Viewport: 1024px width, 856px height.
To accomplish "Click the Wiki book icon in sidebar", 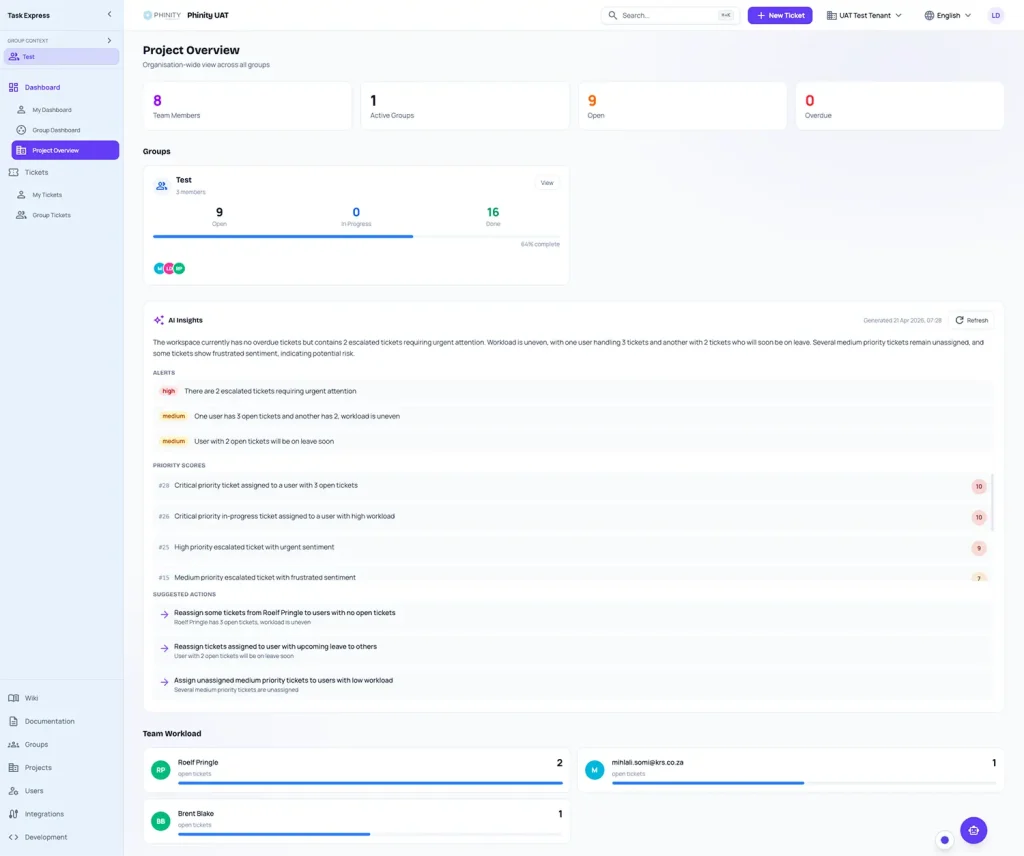I will coord(14,698).
